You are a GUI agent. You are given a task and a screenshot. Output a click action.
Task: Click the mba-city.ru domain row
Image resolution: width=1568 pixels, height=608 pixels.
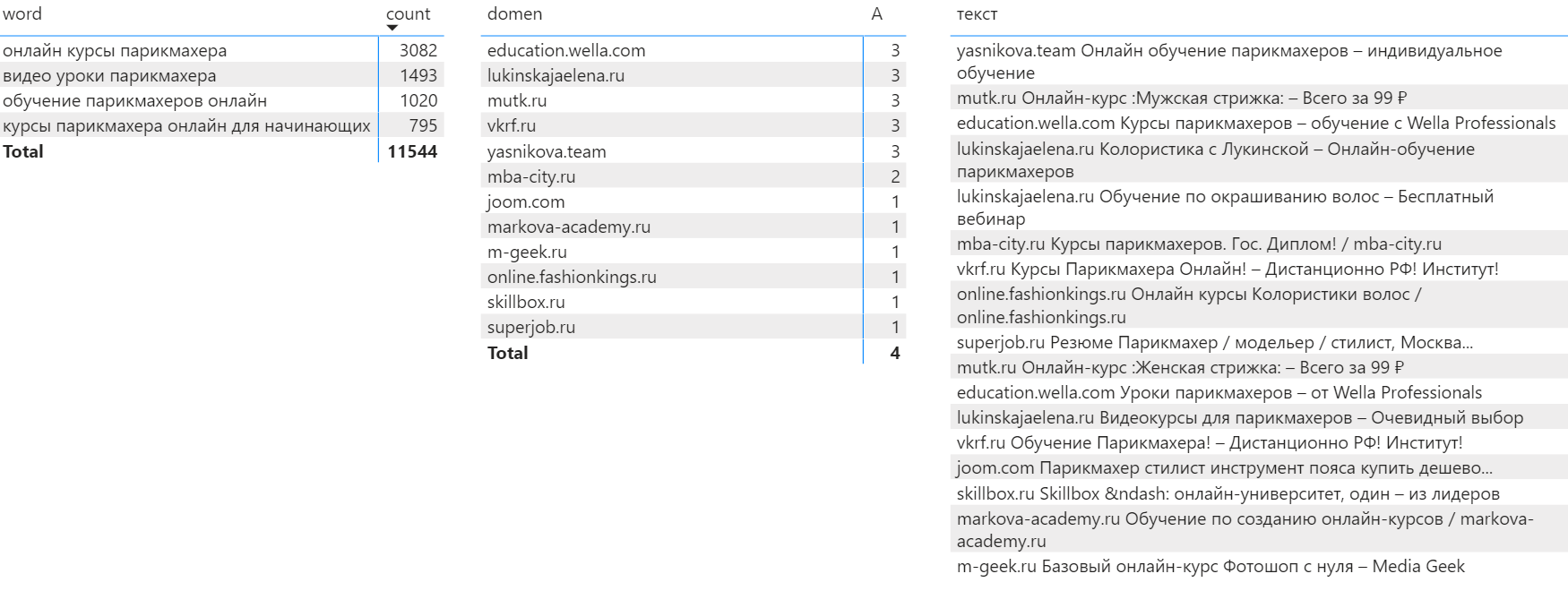531,177
